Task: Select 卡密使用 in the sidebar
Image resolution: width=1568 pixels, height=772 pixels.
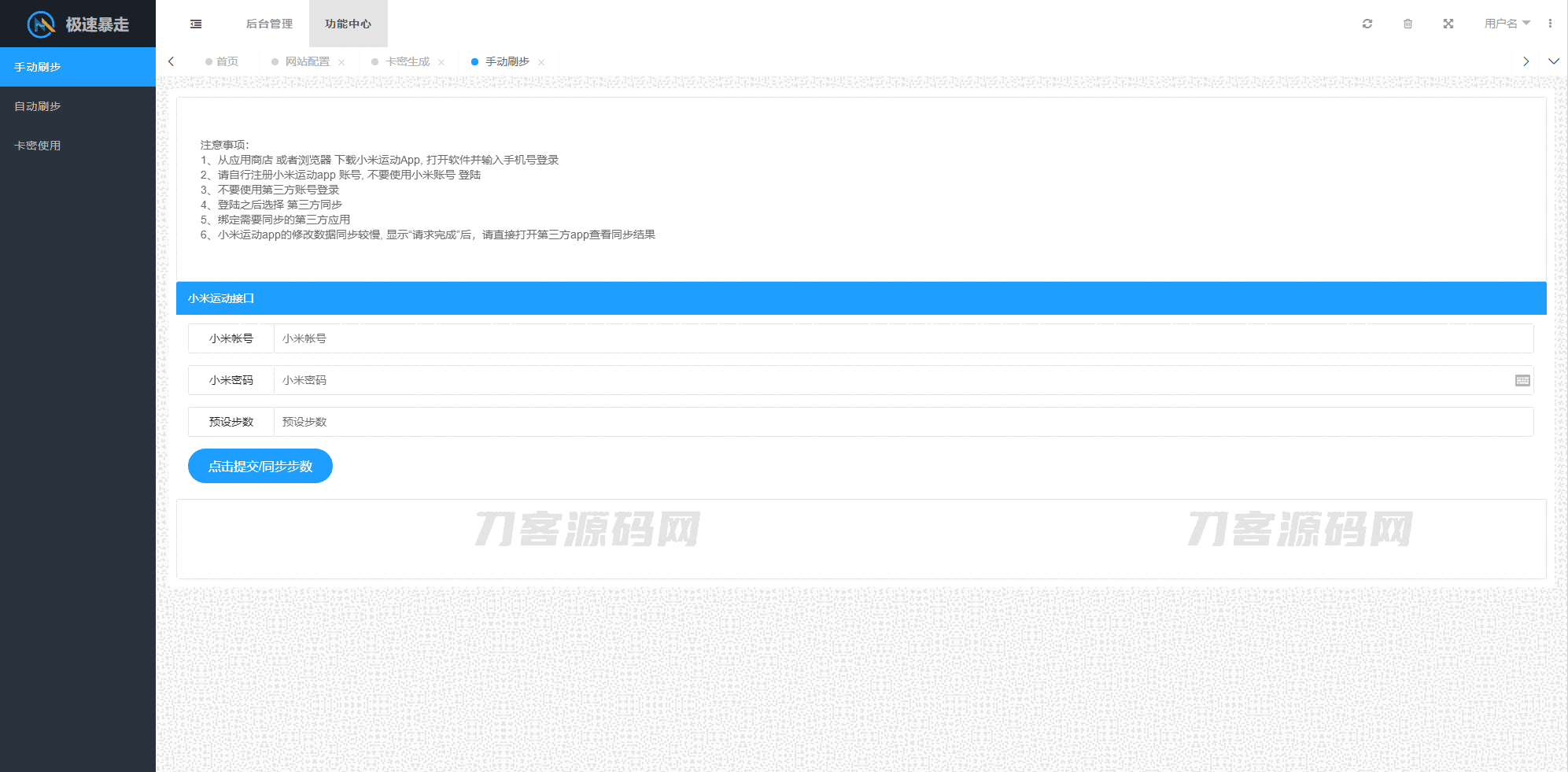Action: click(x=78, y=146)
